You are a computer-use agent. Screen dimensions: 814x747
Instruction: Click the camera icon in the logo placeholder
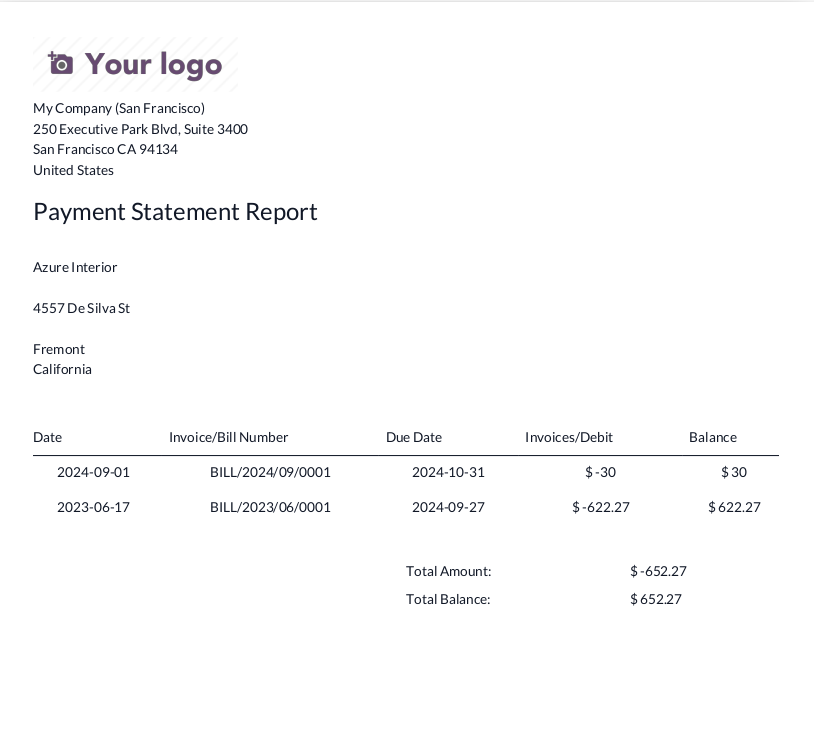(x=61, y=64)
